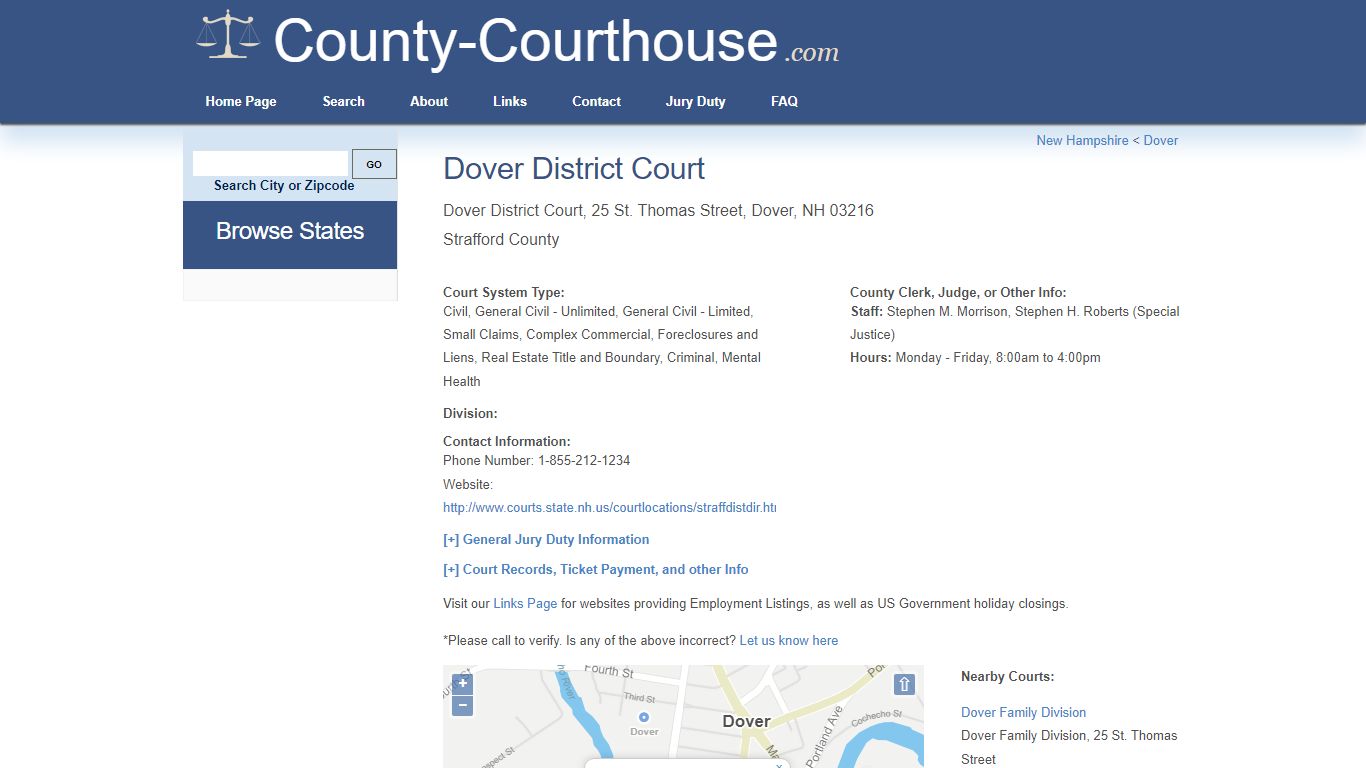The image size is (1366, 768).
Task: Click the Strafford County text
Action: point(501,240)
